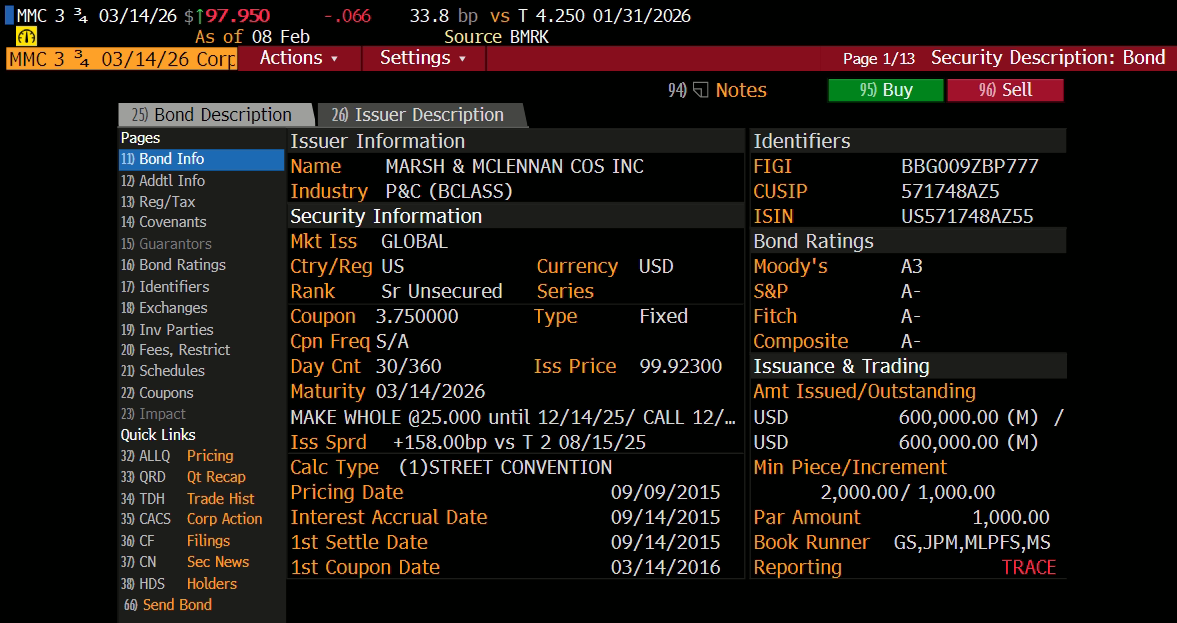1177x623 pixels.
Task: Click the ALLQ Pricing quick link
Action: (x=209, y=456)
